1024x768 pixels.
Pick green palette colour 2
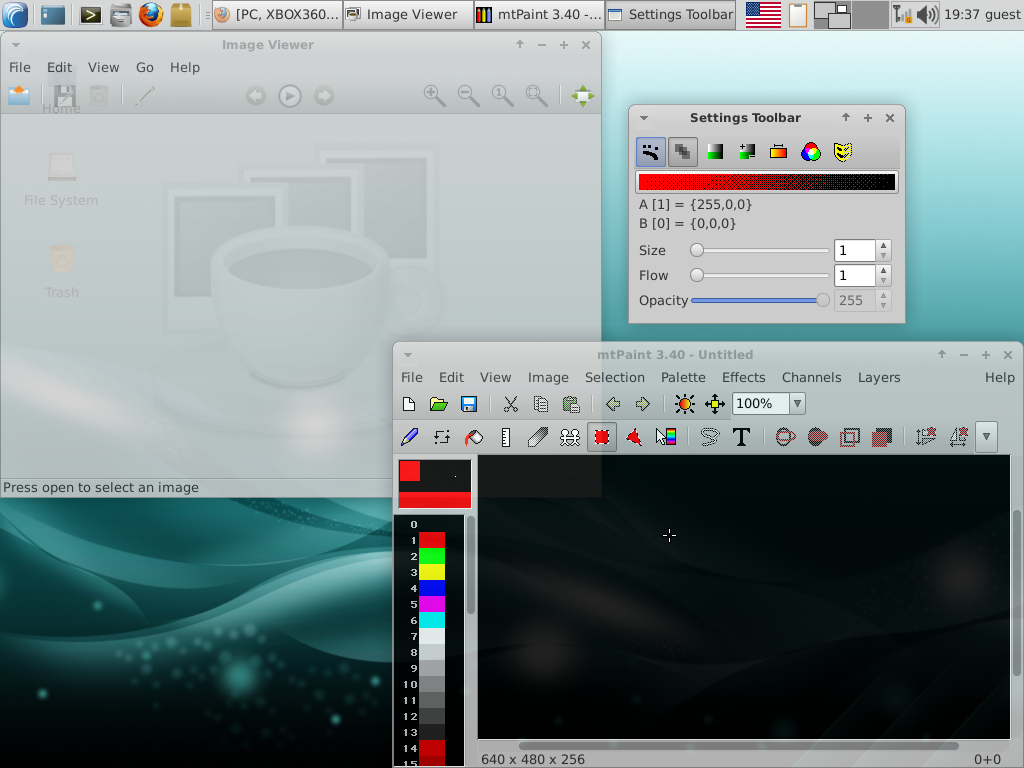pos(431,556)
